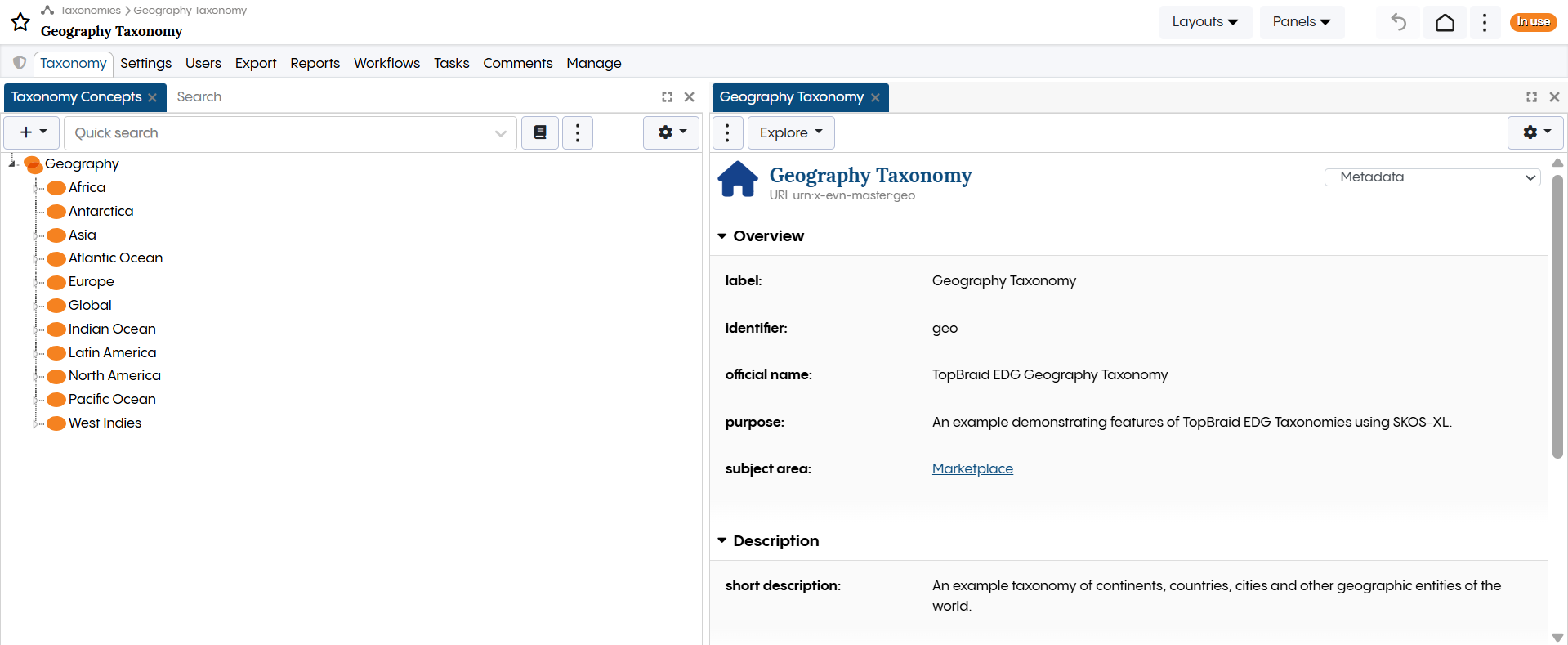
Task: Follow the Marketplace link
Action: 972,468
